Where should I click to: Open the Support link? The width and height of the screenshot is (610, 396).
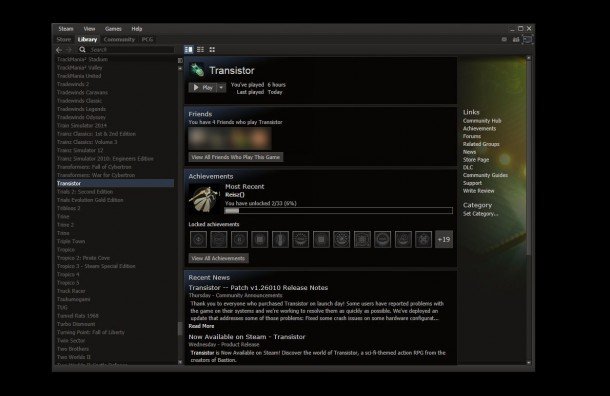(472, 183)
